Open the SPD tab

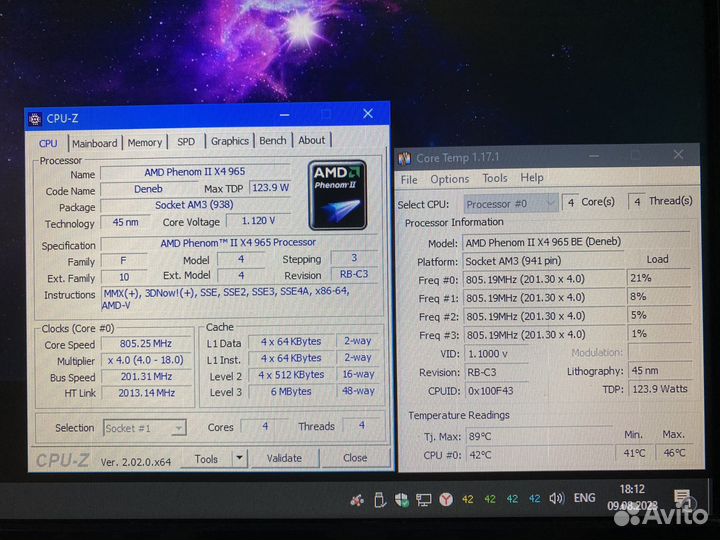(186, 142)
